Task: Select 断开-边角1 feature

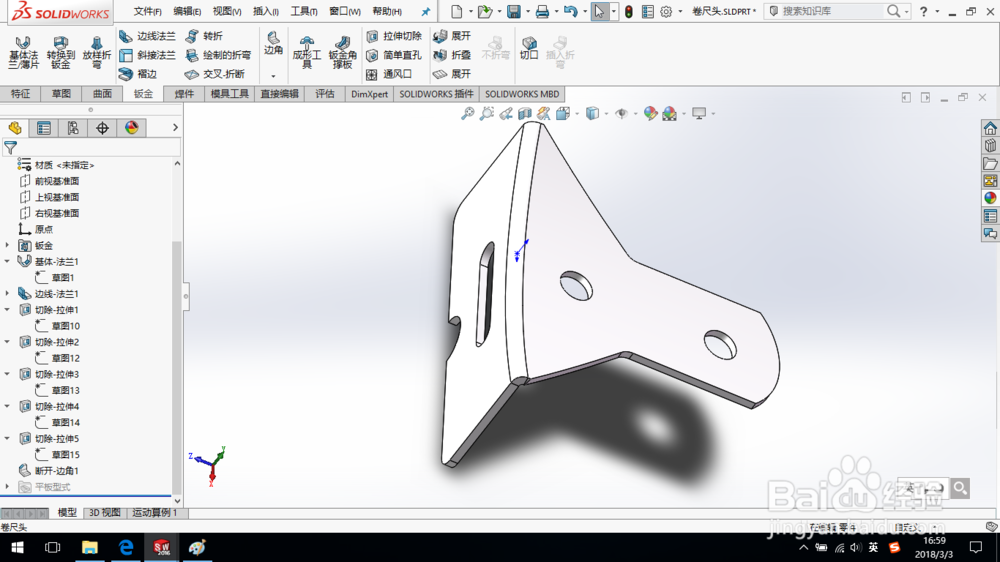Action: (x=48, y=471)
